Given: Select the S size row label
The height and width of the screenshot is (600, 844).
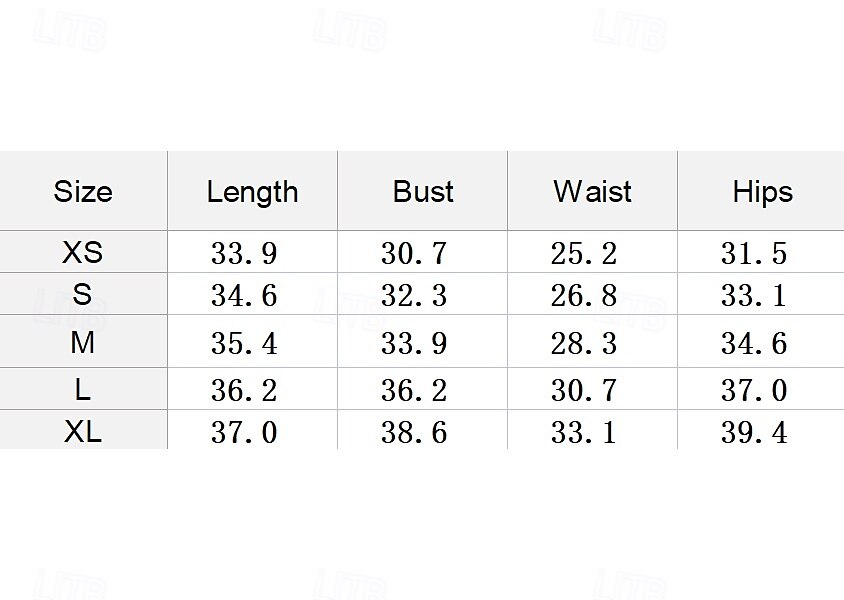Looking at the screenshot, I should [82, 294].
